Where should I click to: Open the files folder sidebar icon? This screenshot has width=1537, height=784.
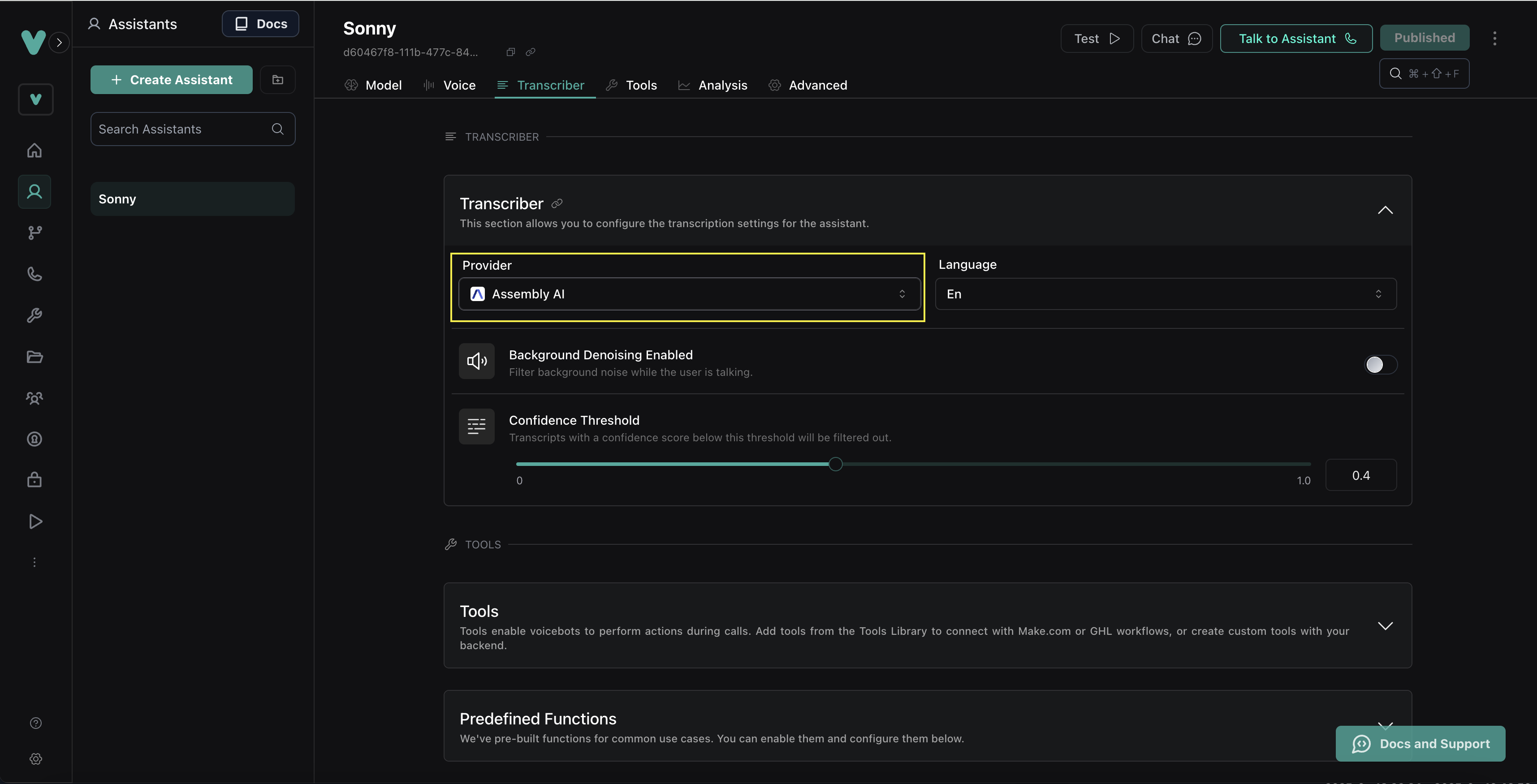35,357
